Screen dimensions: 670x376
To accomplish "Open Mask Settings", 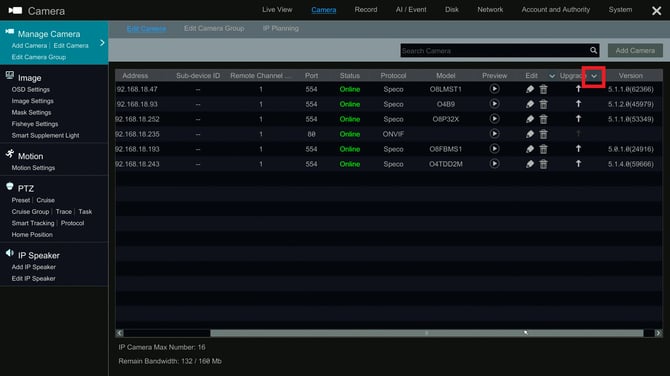I will click(x=31, y=113).
